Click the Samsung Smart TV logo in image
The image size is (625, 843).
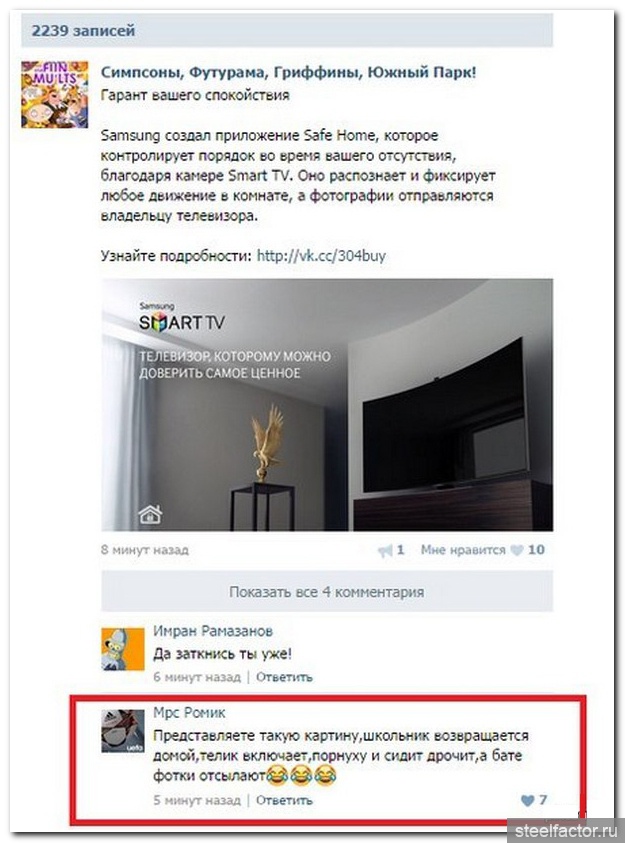pos(182,318)
